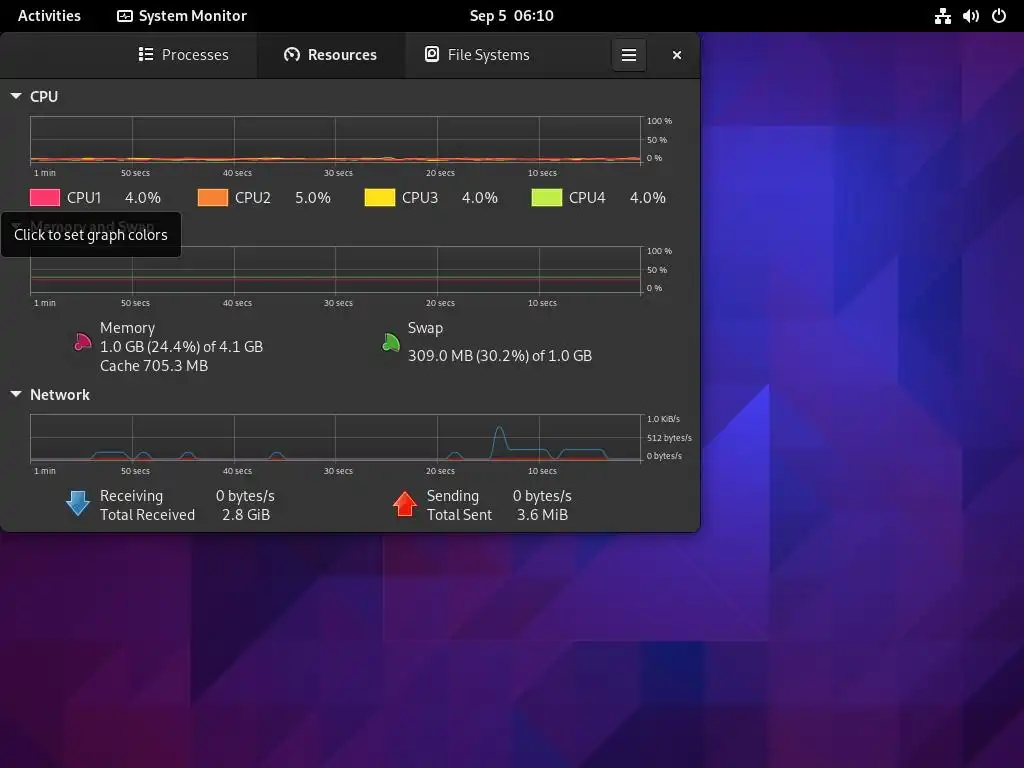Click the Swap pie chart color icon
The height and width of the screenshot is (768, 1024).
(391, 342)
